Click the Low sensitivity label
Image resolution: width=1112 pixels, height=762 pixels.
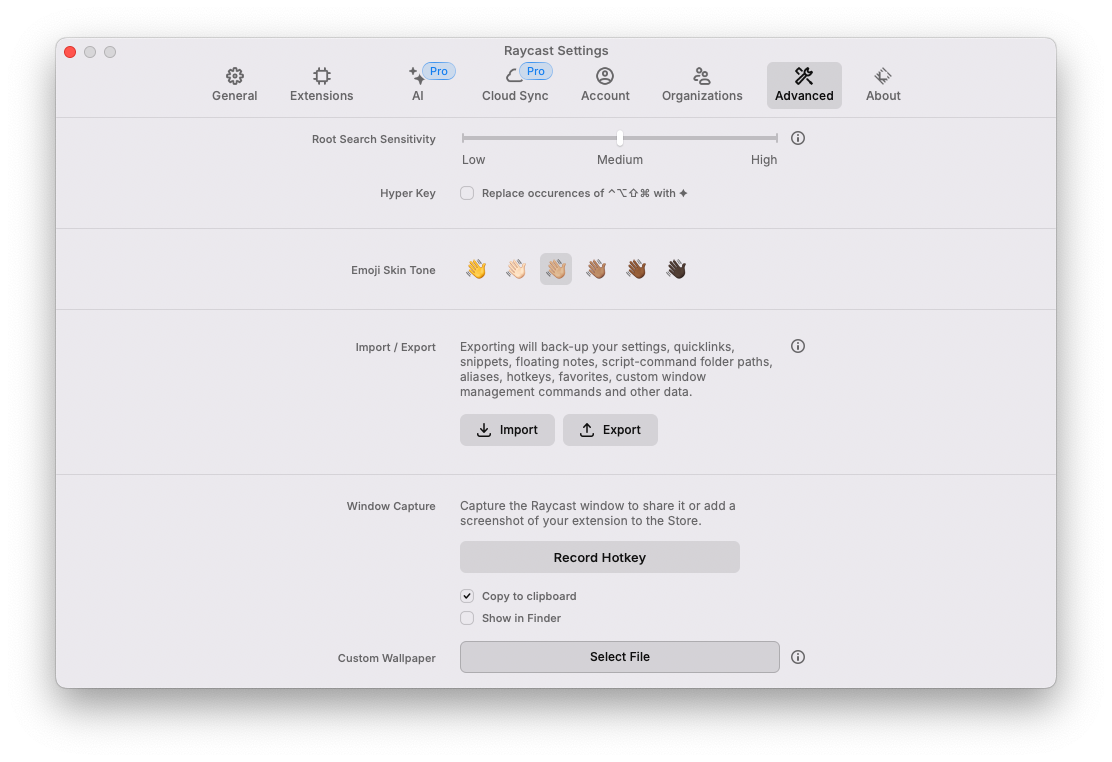(x=473, y=160)
